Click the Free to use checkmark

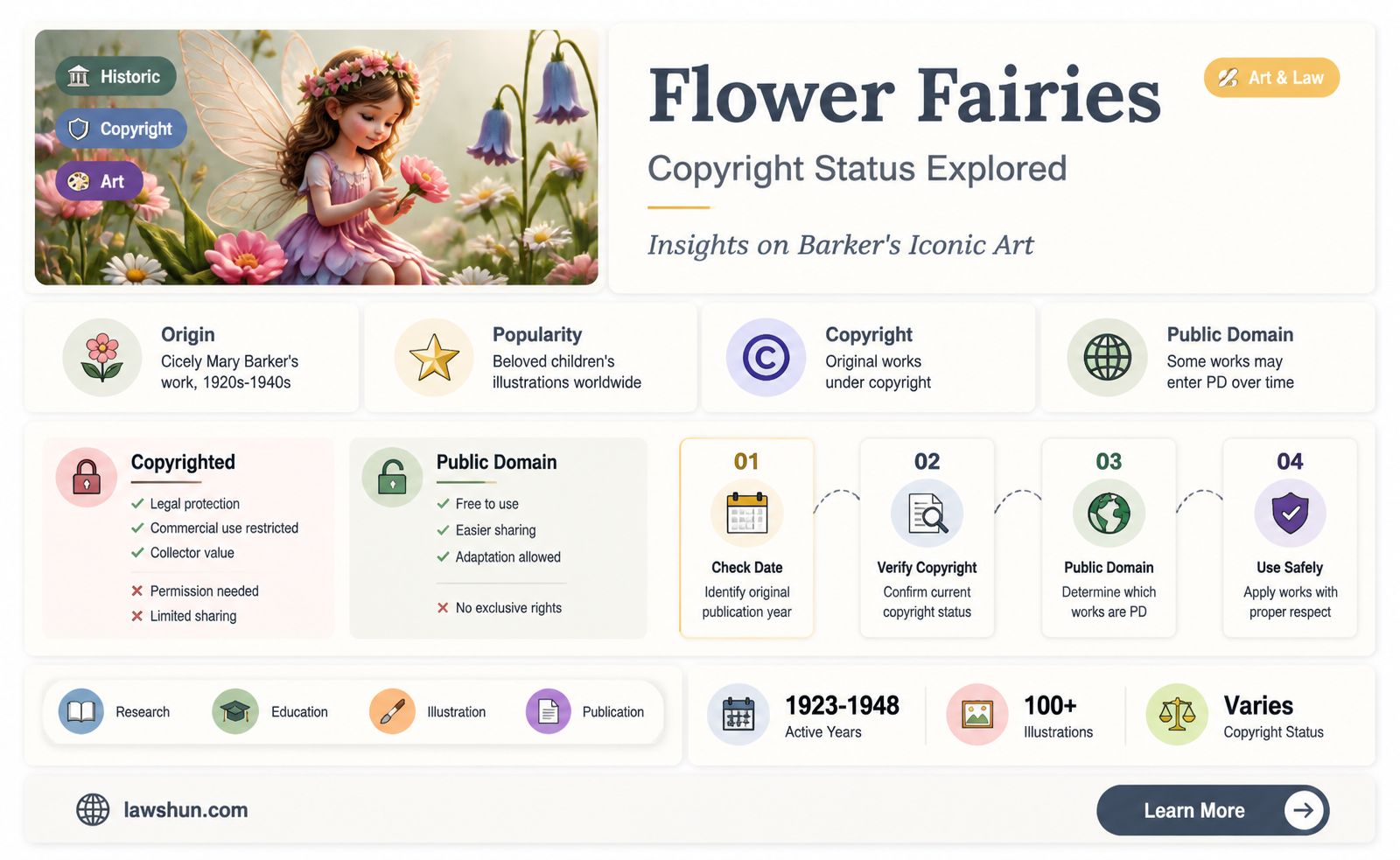point(443,504)
